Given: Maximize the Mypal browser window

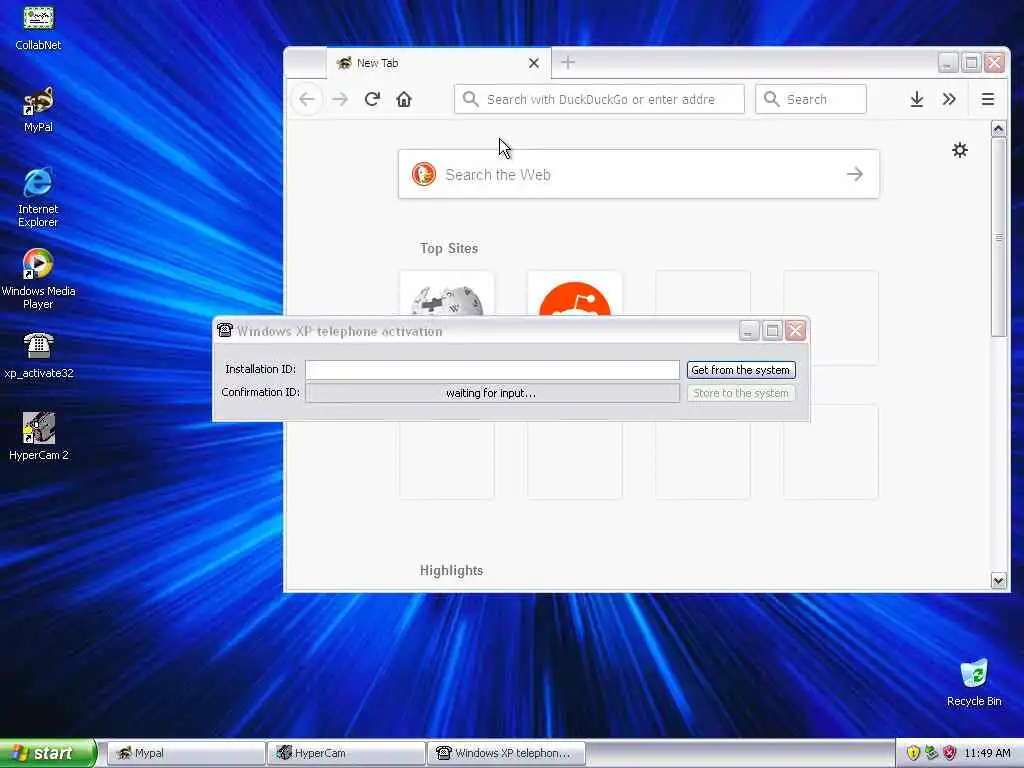Looking at the screenshot, I should coord(971,63).
